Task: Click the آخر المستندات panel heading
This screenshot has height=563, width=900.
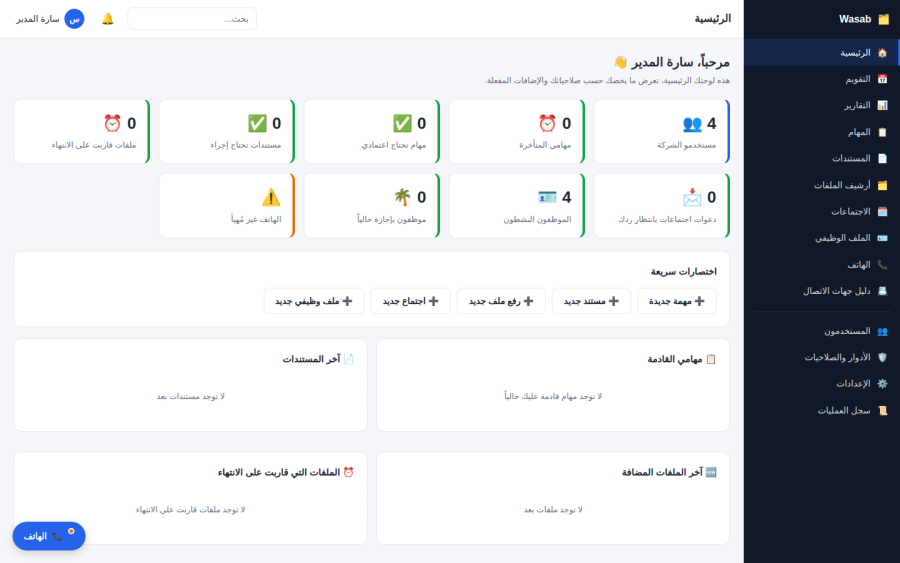Action: (318, 359)
